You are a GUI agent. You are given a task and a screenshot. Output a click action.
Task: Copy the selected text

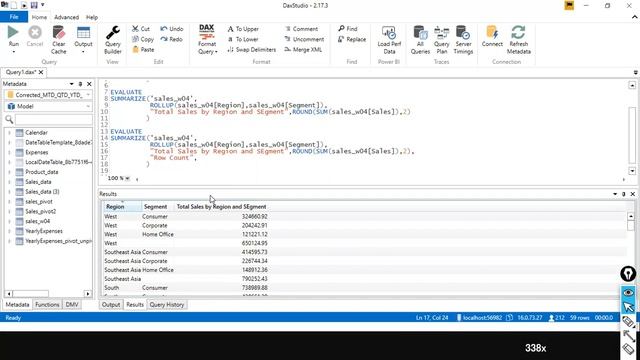pyautogui.click(x=143, y=39)
